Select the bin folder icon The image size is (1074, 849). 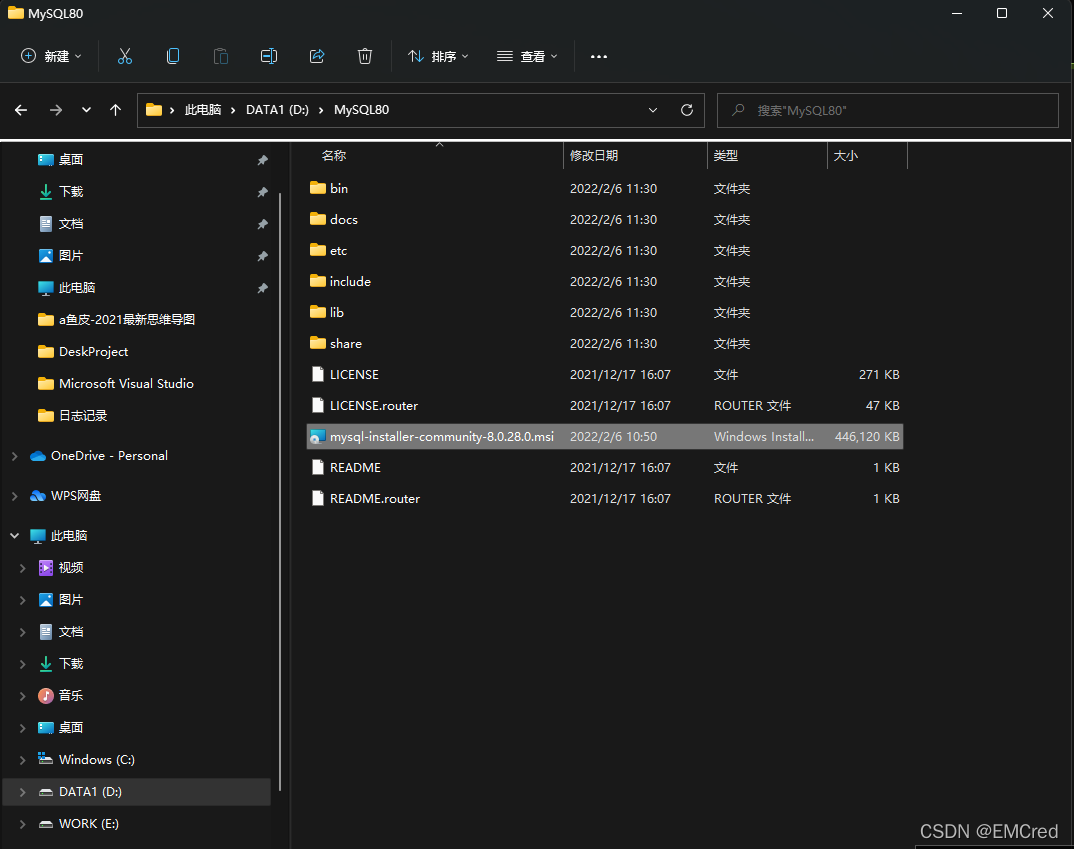pyautogui.click(x=317, y=188)
